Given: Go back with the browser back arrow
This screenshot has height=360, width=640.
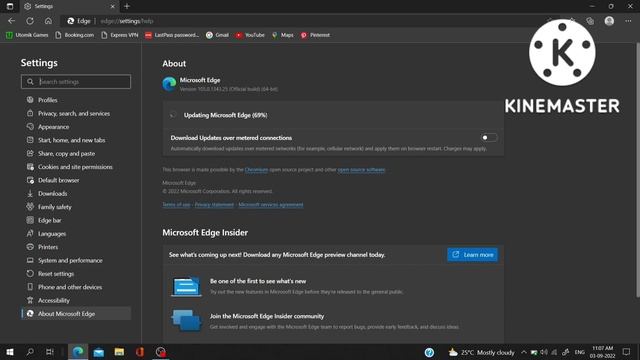Looking at the screenshot, I should [x=11, y=21].
